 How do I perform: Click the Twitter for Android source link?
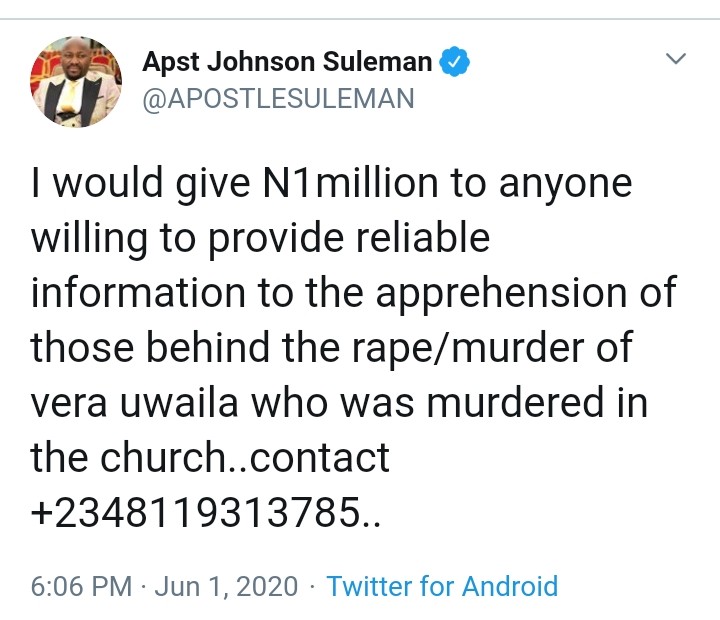click(x=442, y=586)
